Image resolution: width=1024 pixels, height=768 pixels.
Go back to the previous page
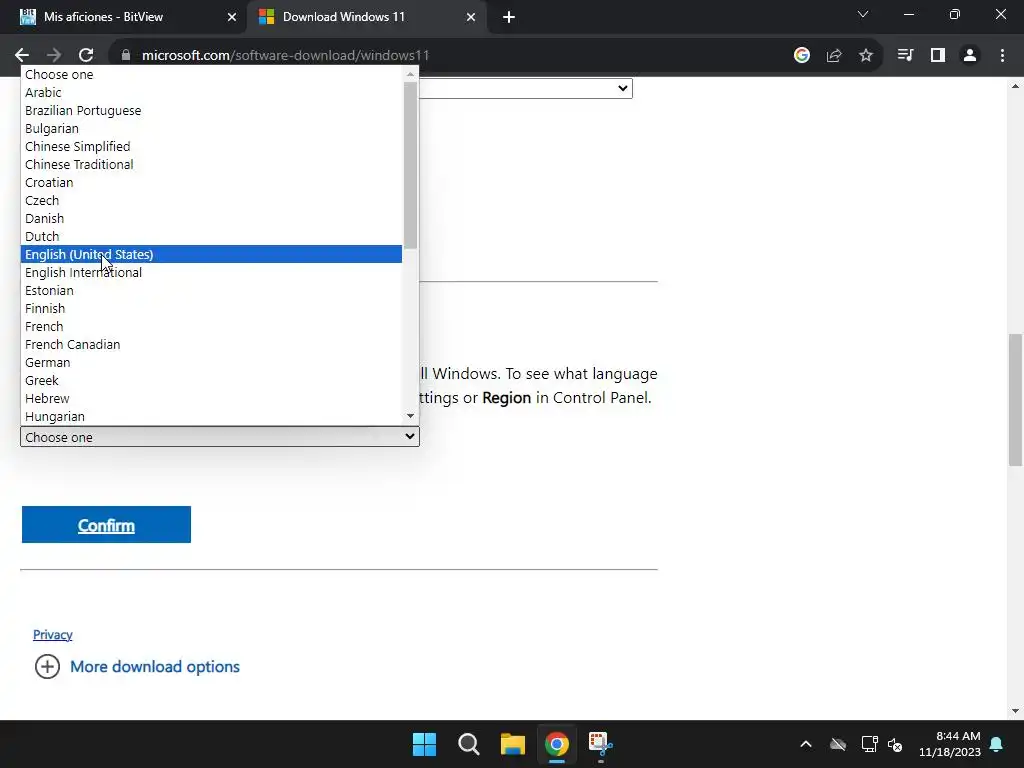tap(22, 55)
